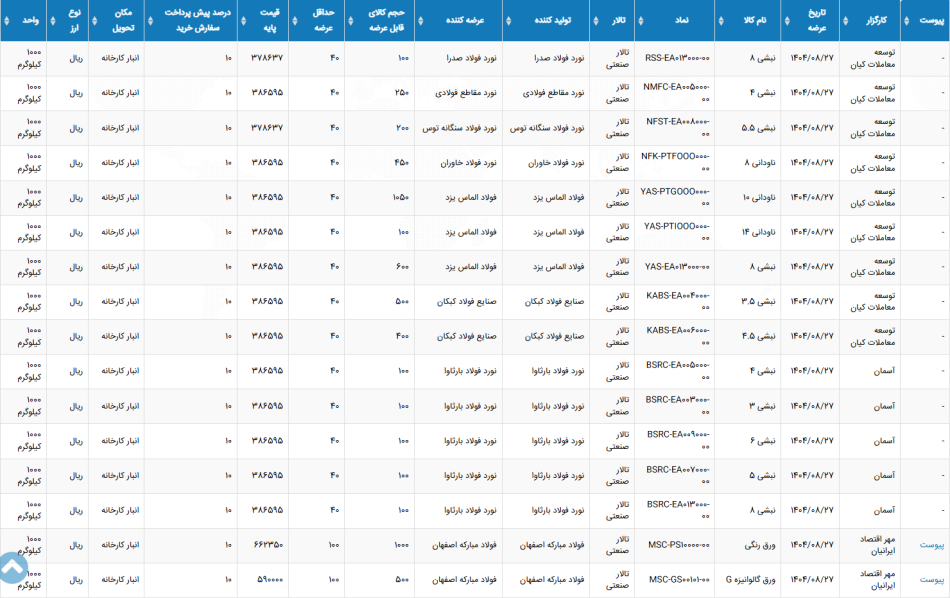Click the تولید کننده column sort arrows
The height and width of the screenshot is (598, 950).
coord(508,21)
